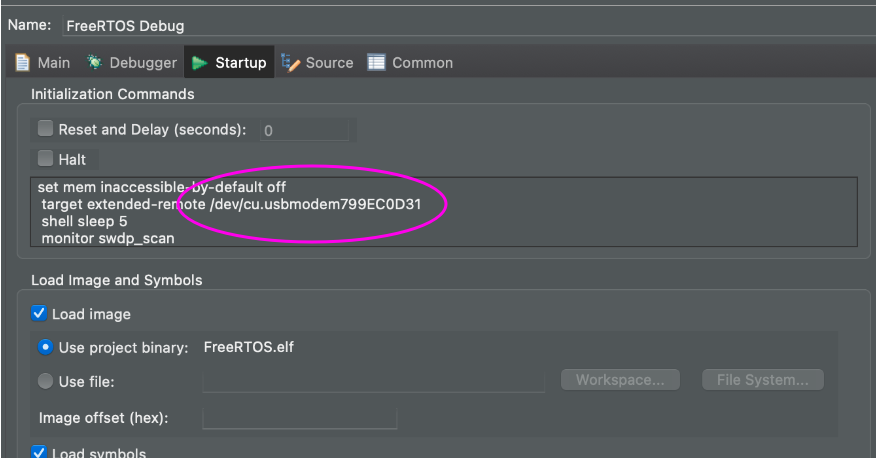The width and height of the screenshot is (876, 458).
Task: Open the Common tab
Action: click(410, 63)
